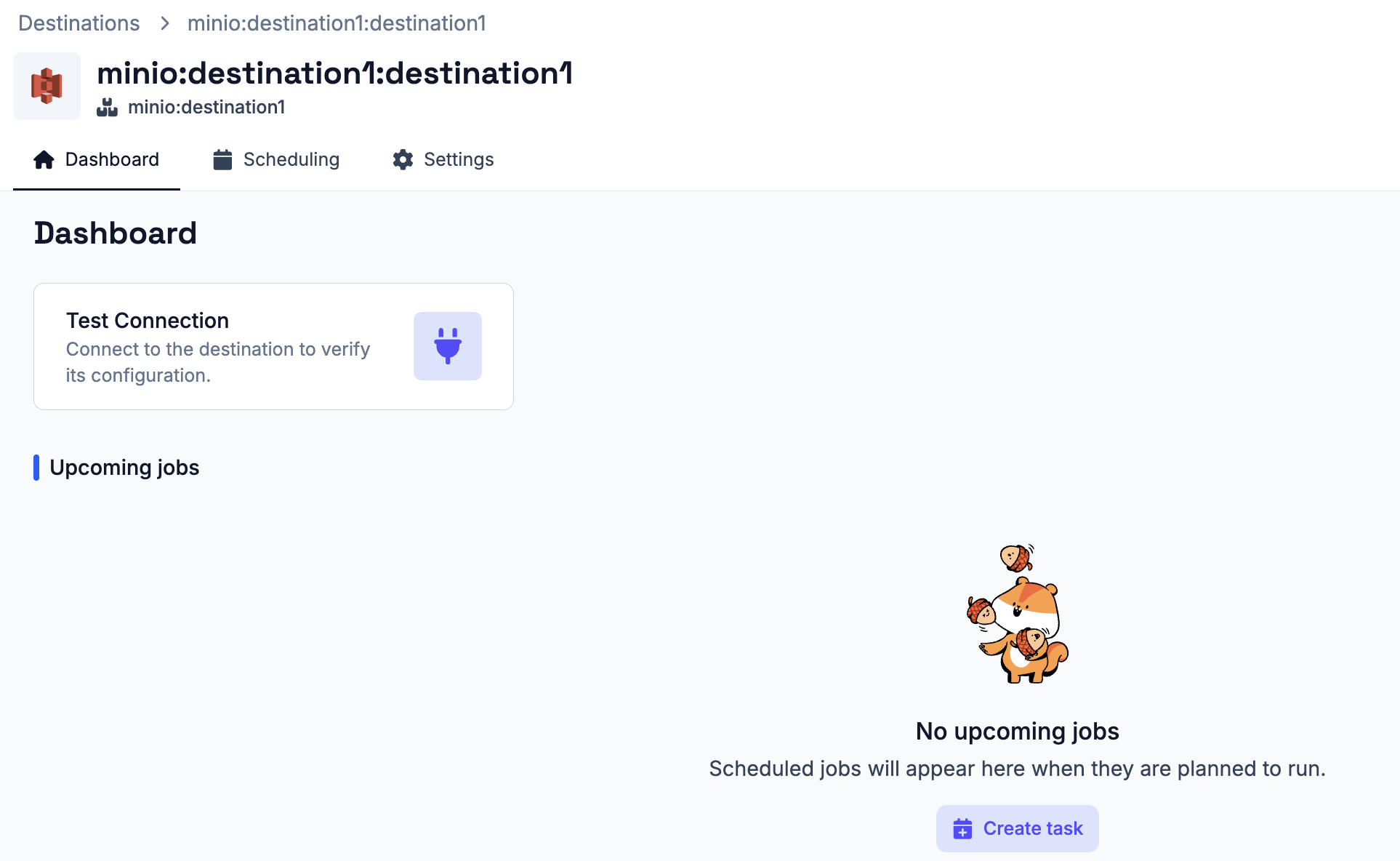Click the plug icon in Test Connection
This screenshot has width=1400, height=861.
(448, 346)
